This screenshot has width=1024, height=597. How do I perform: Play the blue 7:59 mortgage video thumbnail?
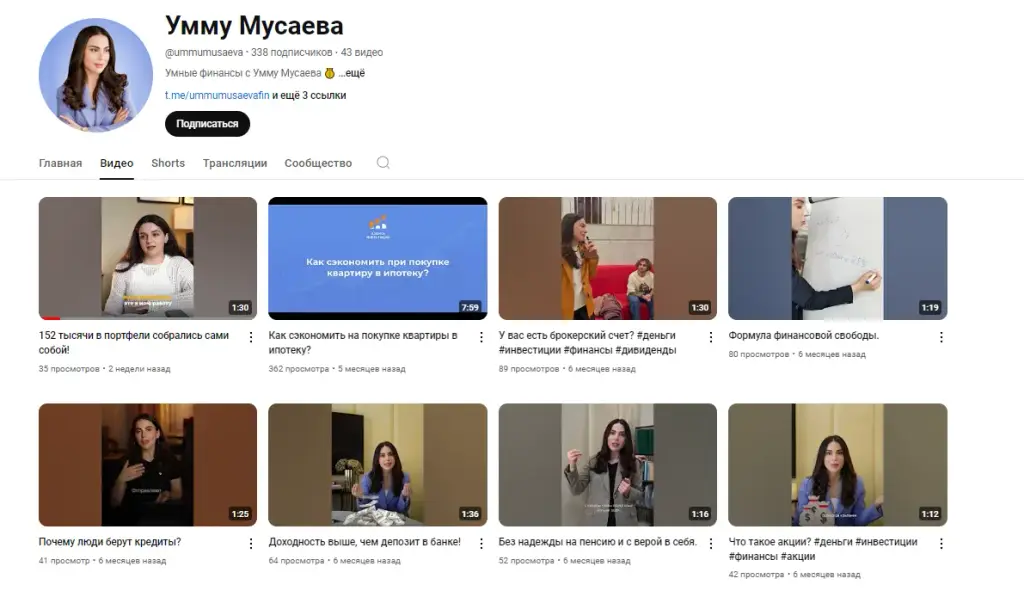coord(377,258)
